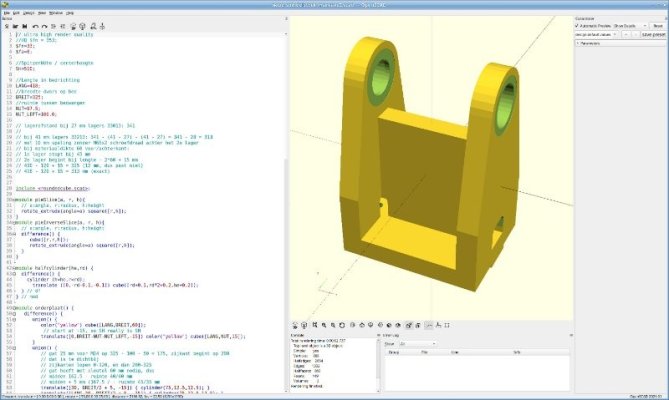Click the 'include <roundedcube.scad>' line
The width and height of the screenshot is (669, 400).
tap(53, 188)
